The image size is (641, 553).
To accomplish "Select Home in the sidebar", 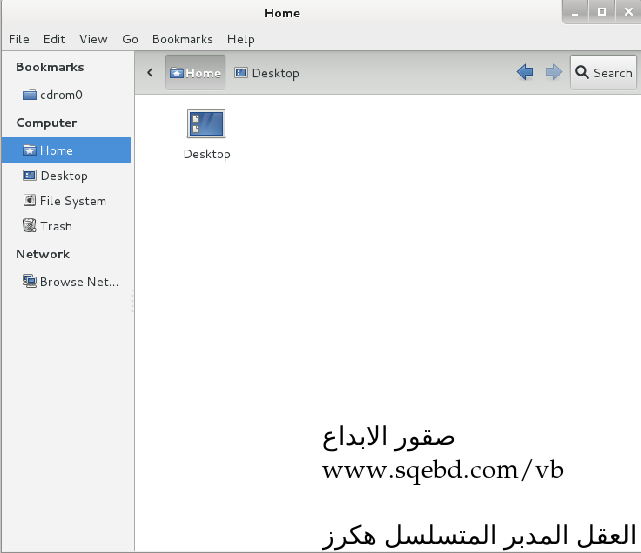I will click(56, 151).
